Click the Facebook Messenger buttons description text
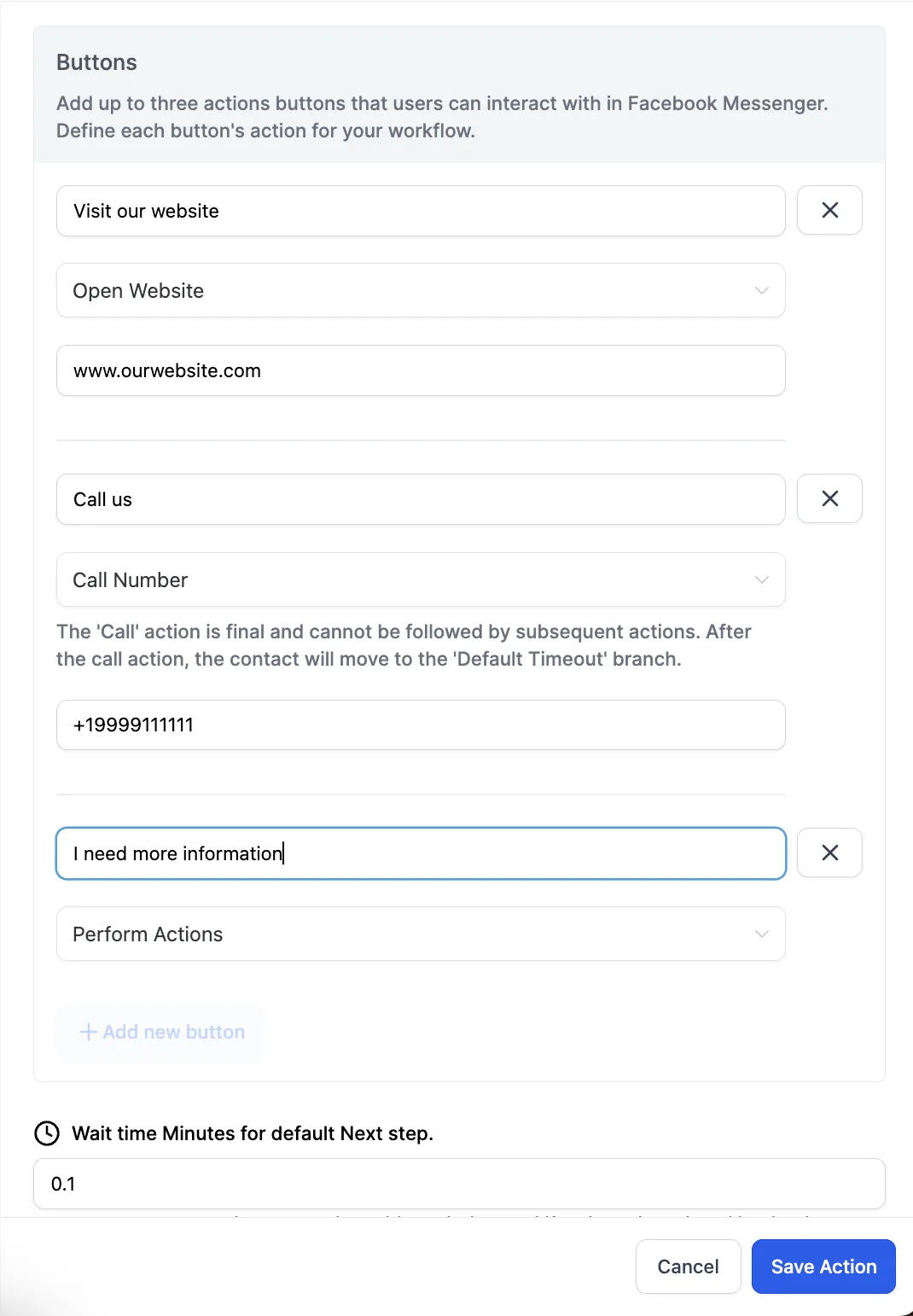 pos(442,117)
